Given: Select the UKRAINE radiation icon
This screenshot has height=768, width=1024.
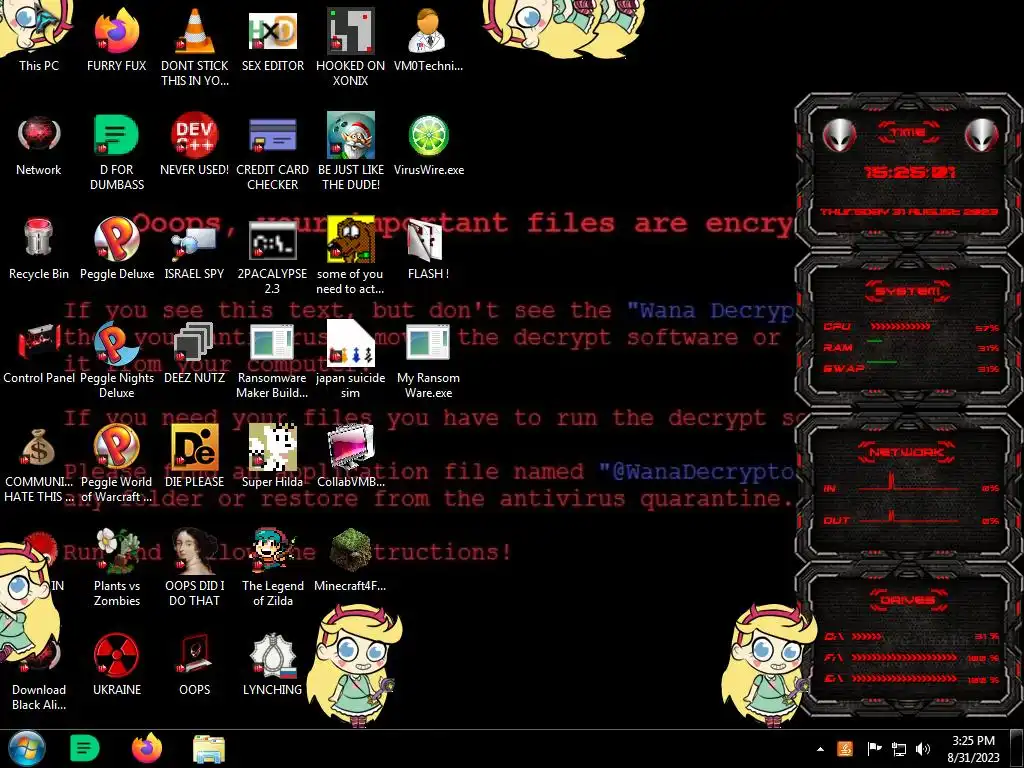Looking at the screenshot, I should coord(116,664).
